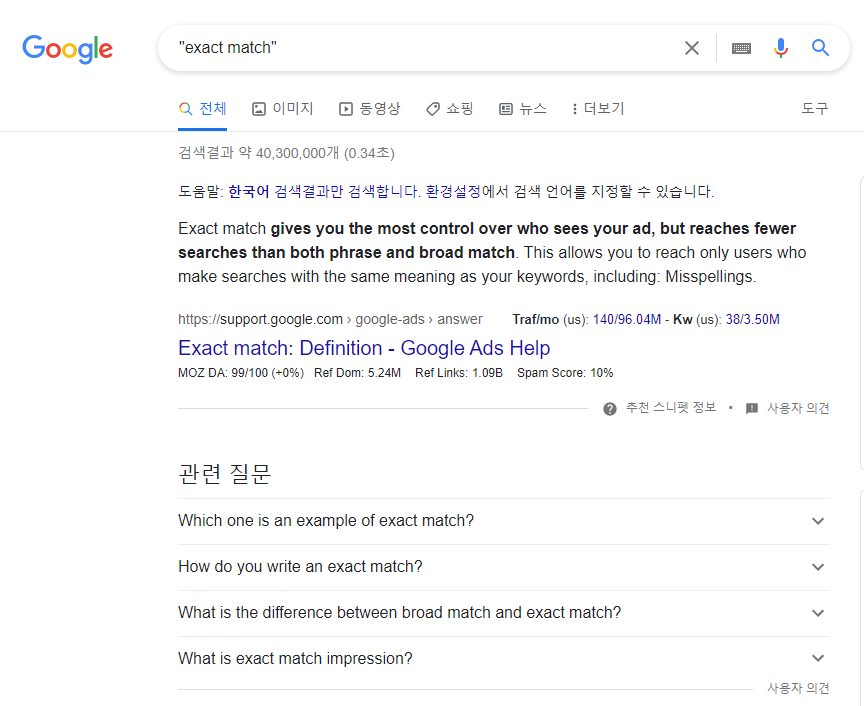Start voice search with the microphone icon

coord(780,48)
